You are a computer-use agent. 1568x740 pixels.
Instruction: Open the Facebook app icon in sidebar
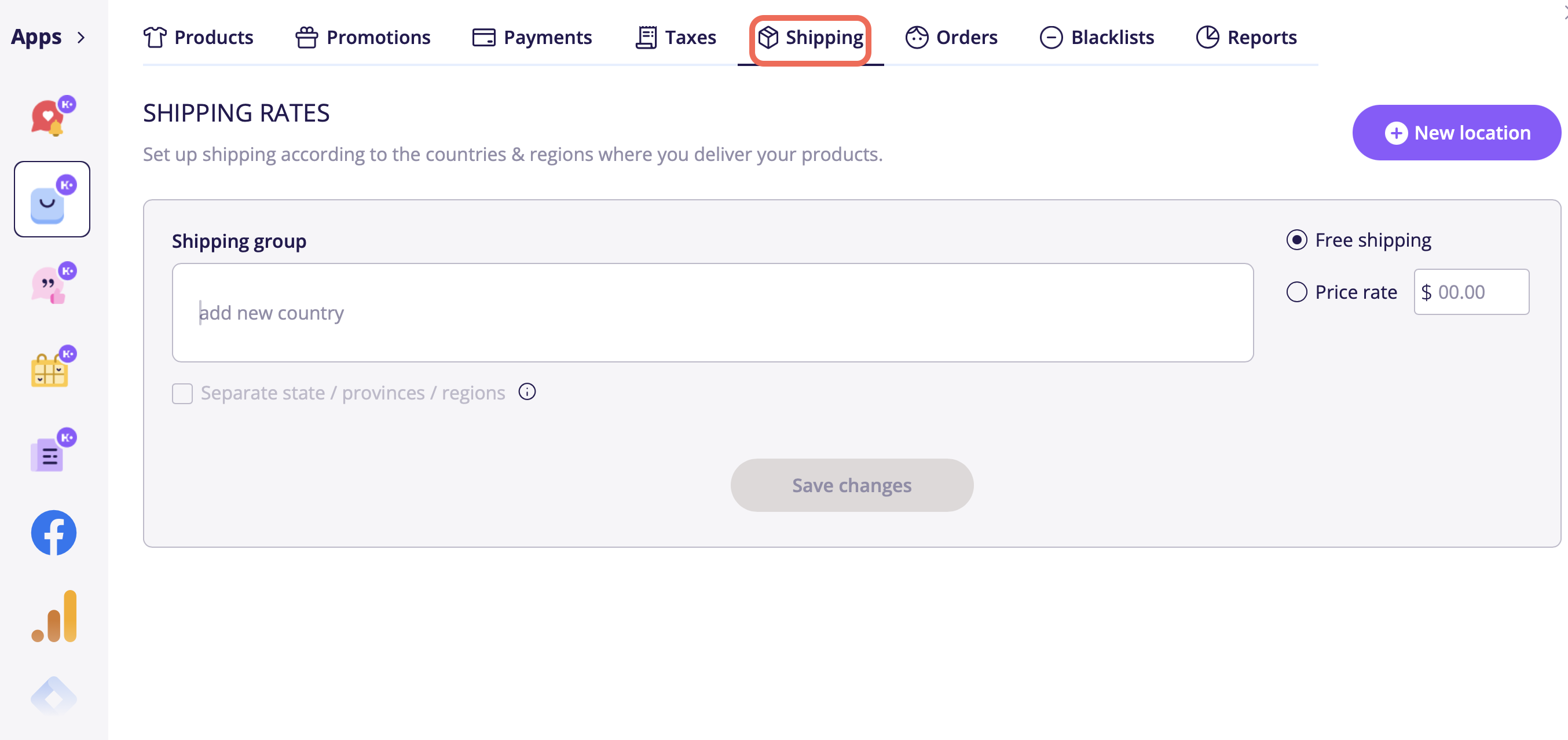tap(54, 533)
